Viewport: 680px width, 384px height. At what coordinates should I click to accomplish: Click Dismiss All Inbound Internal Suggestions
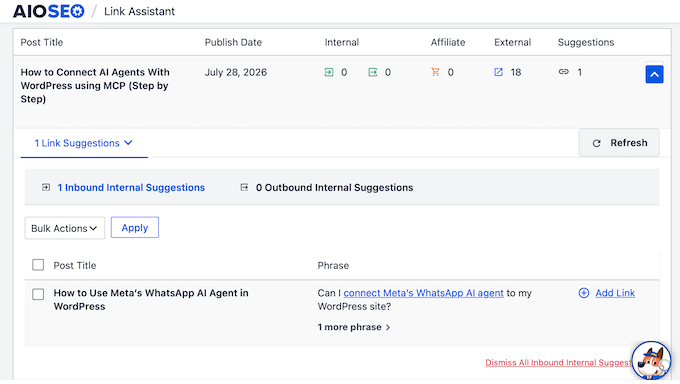tap(558, 363)
